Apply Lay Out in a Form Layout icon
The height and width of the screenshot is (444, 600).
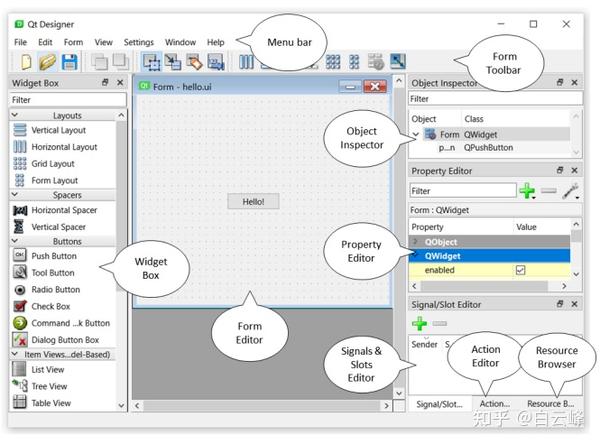point(354,62)
